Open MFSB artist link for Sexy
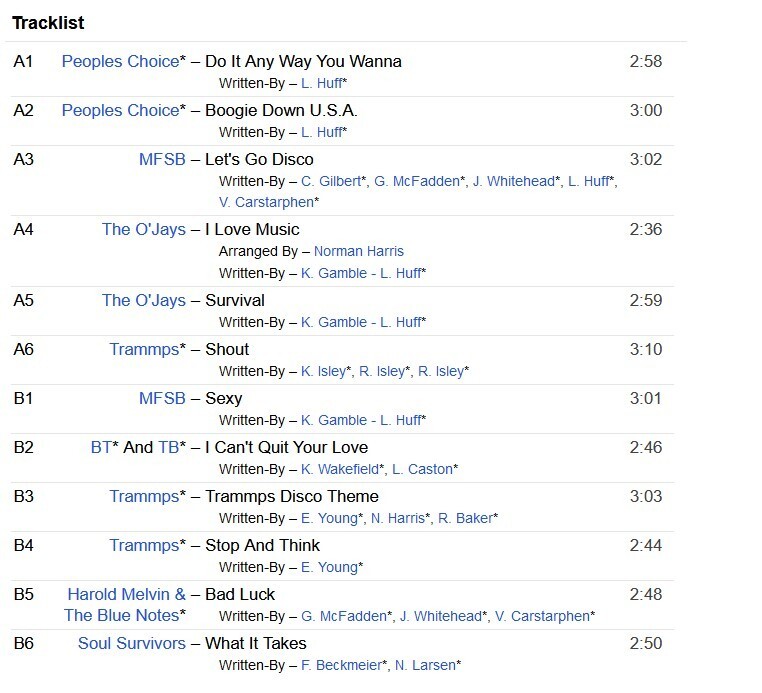 click(x=162, y=398)
